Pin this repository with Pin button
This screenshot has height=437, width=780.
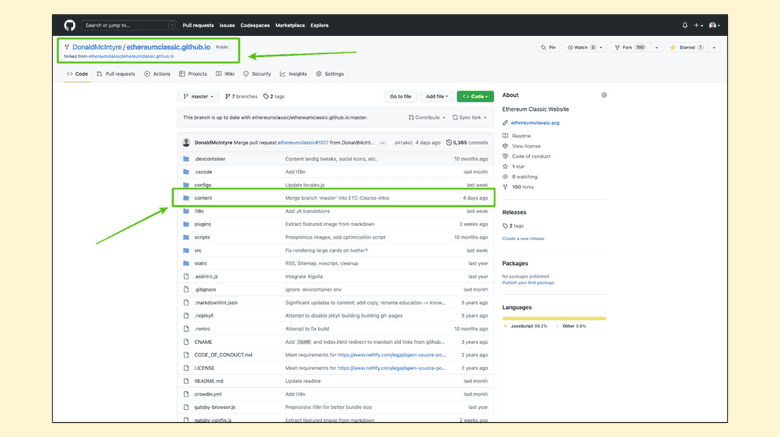[x=548, y=47]
